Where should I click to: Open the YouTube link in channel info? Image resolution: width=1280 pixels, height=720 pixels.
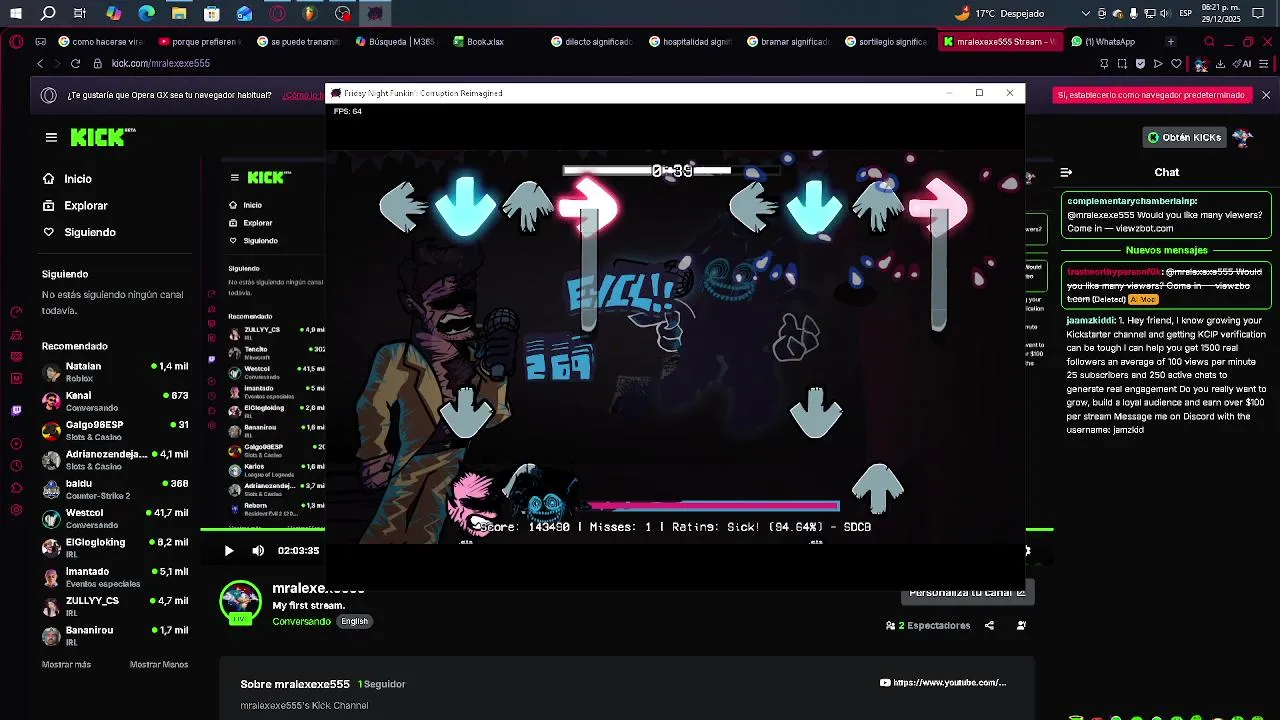coord(943,683)
